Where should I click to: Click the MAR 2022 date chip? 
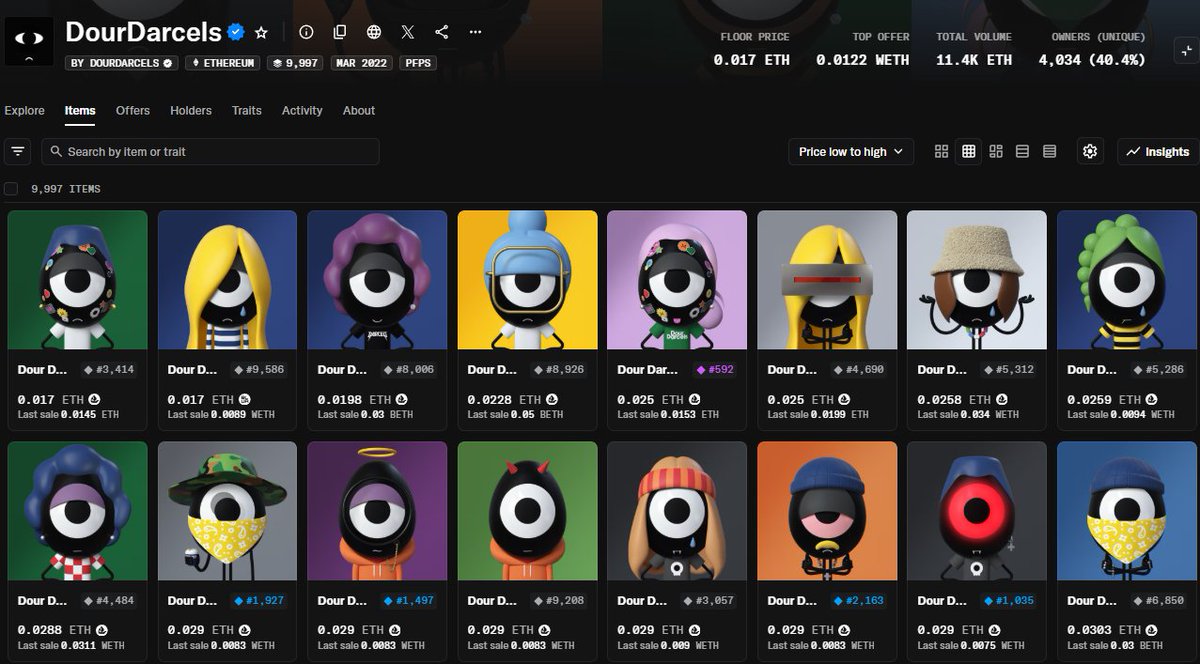tap(362, 62)
